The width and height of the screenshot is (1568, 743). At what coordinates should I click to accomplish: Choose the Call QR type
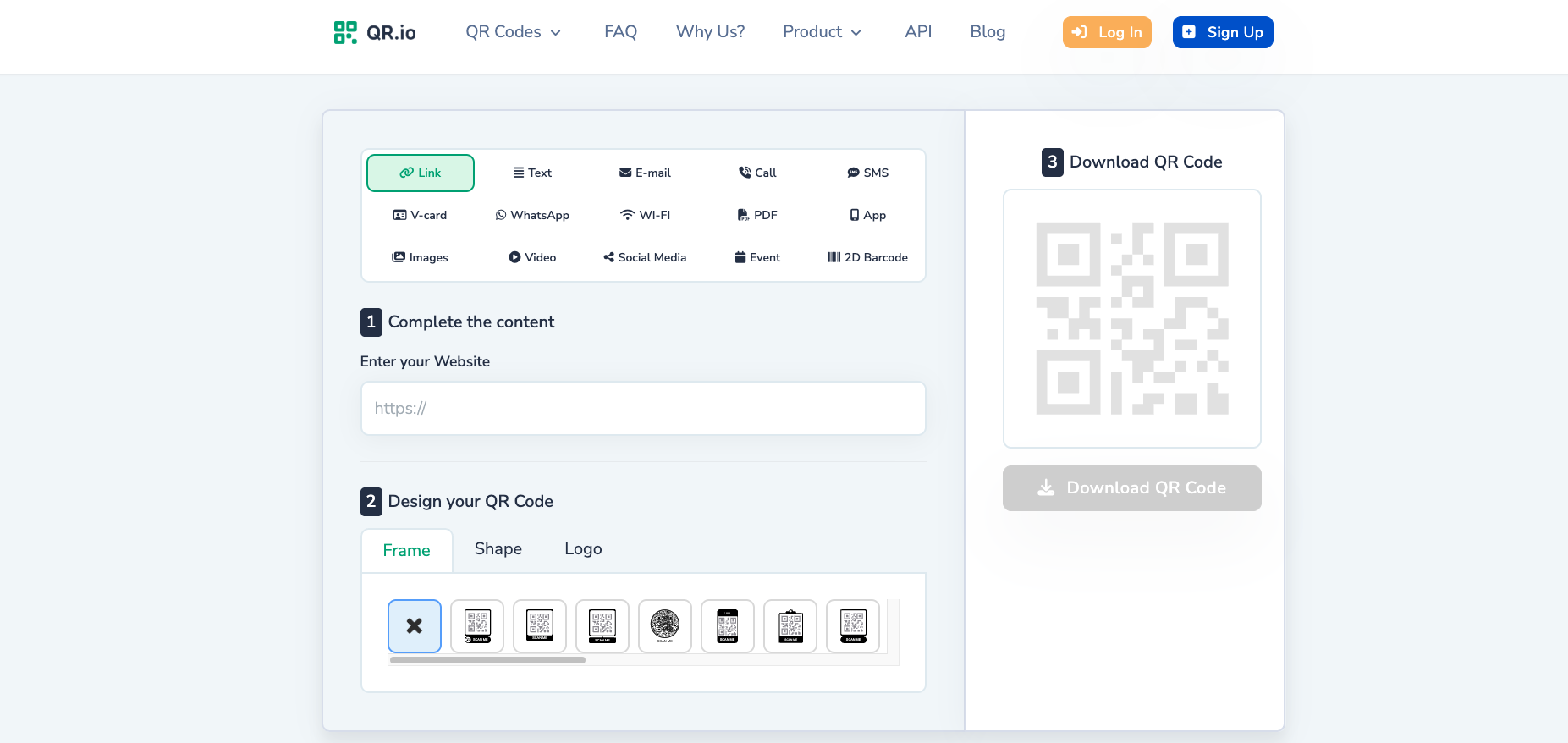[756, 173]
